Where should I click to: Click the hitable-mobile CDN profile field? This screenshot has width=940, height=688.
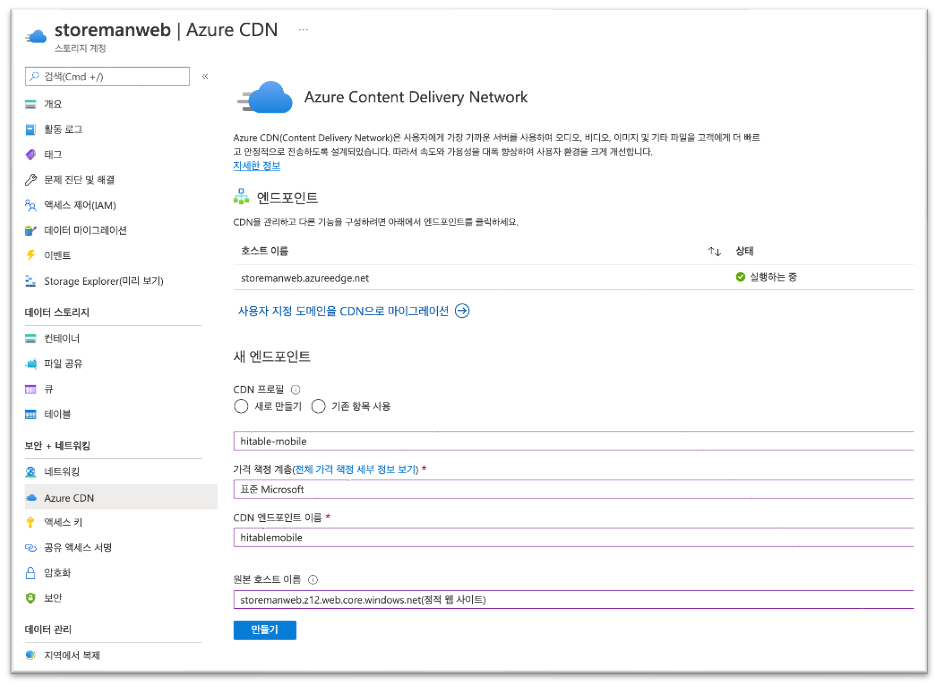[573, 441]
